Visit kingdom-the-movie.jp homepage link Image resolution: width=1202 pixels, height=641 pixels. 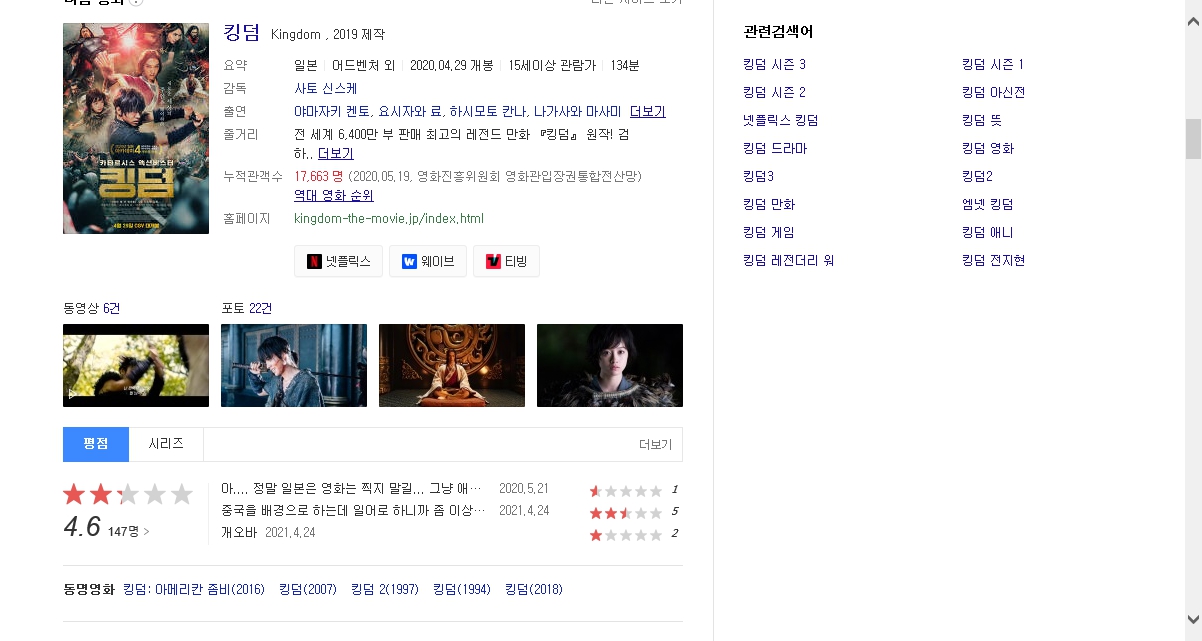[389, 218]
